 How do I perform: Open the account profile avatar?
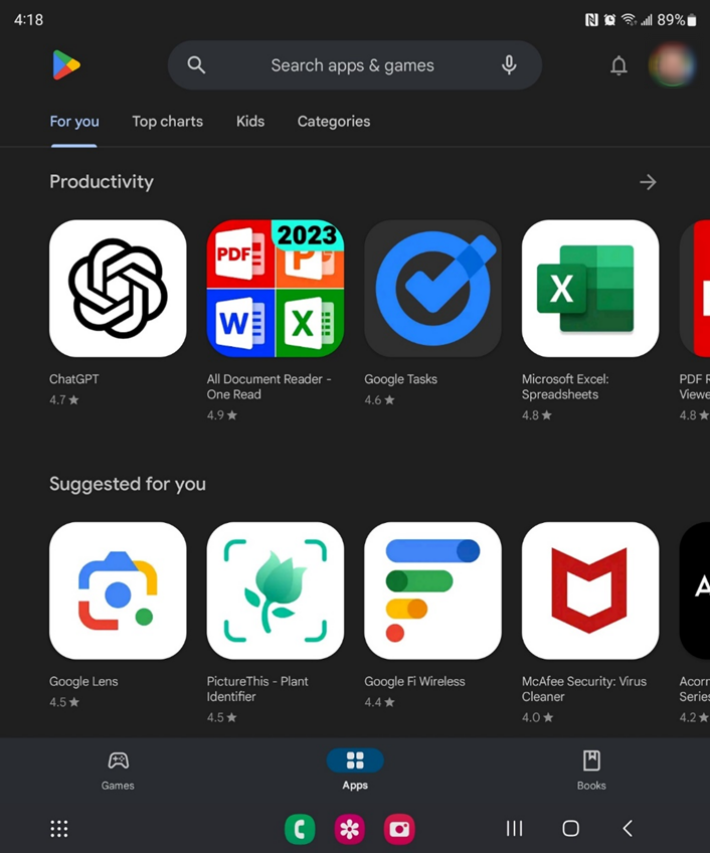coord(672,65)
